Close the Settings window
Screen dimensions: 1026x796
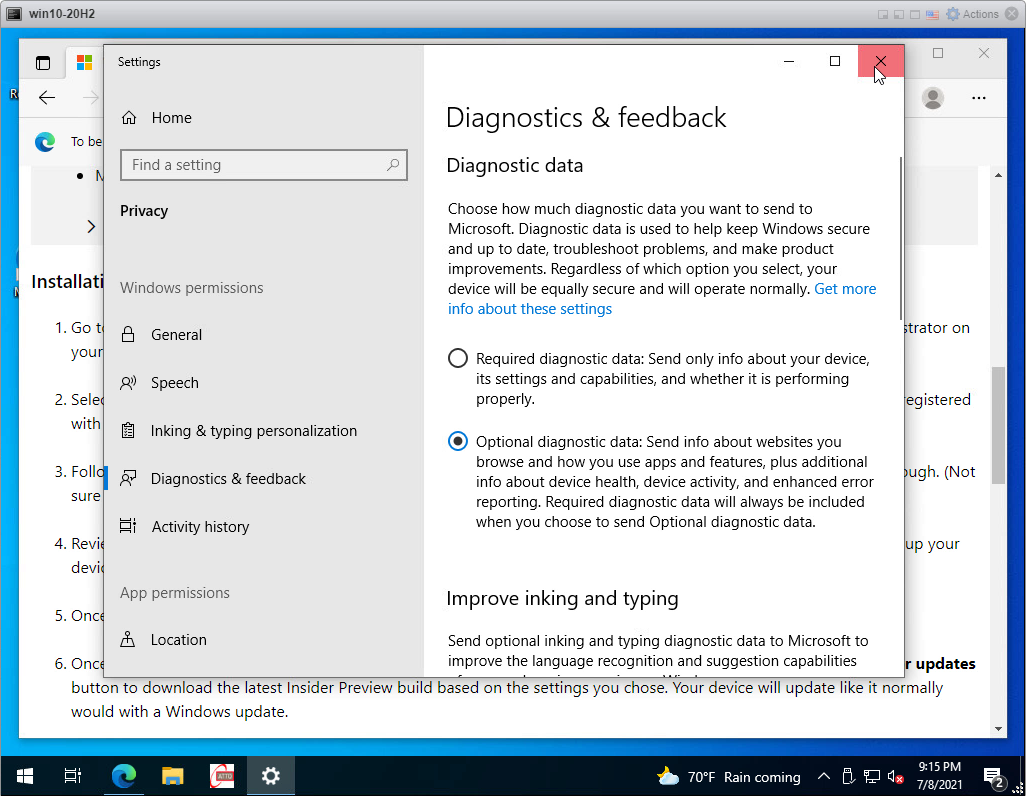pos(881,62)
